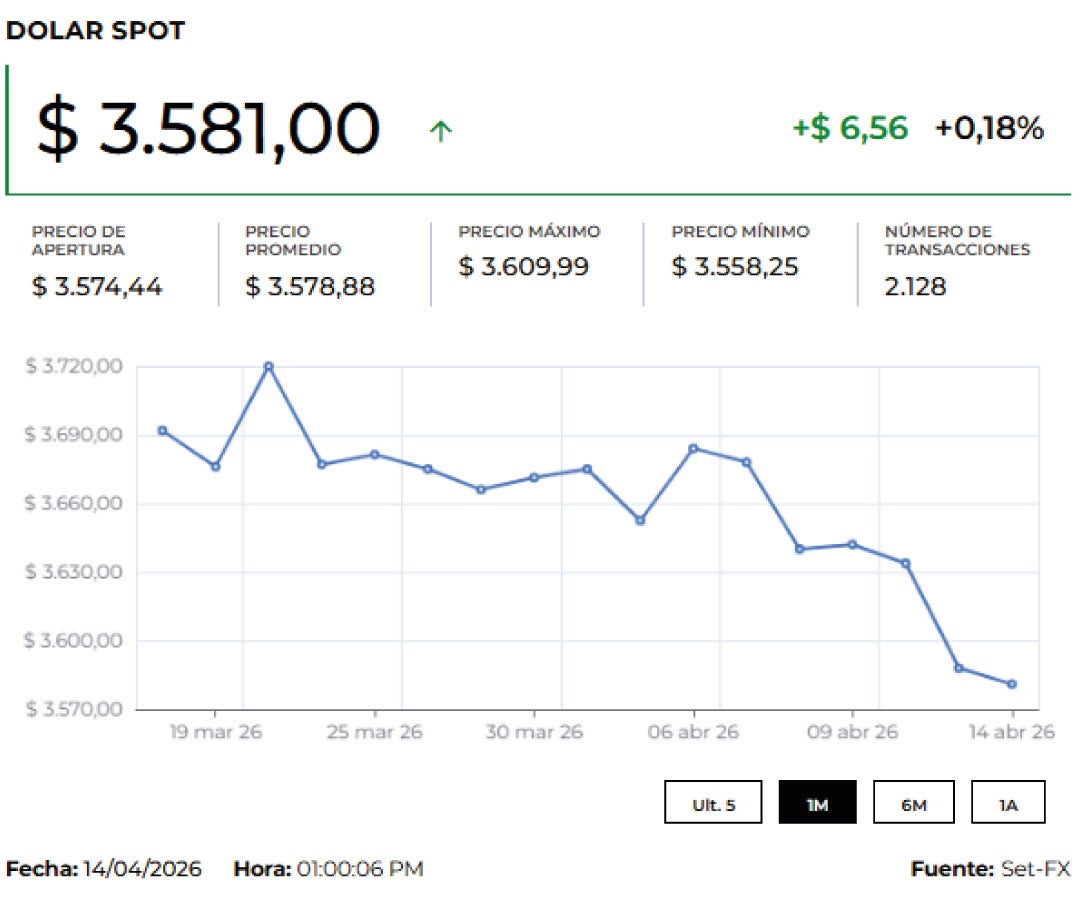Screen dimensions: 1080x900
Task: Switch chart to the 1M range
Action: [817, 803]
